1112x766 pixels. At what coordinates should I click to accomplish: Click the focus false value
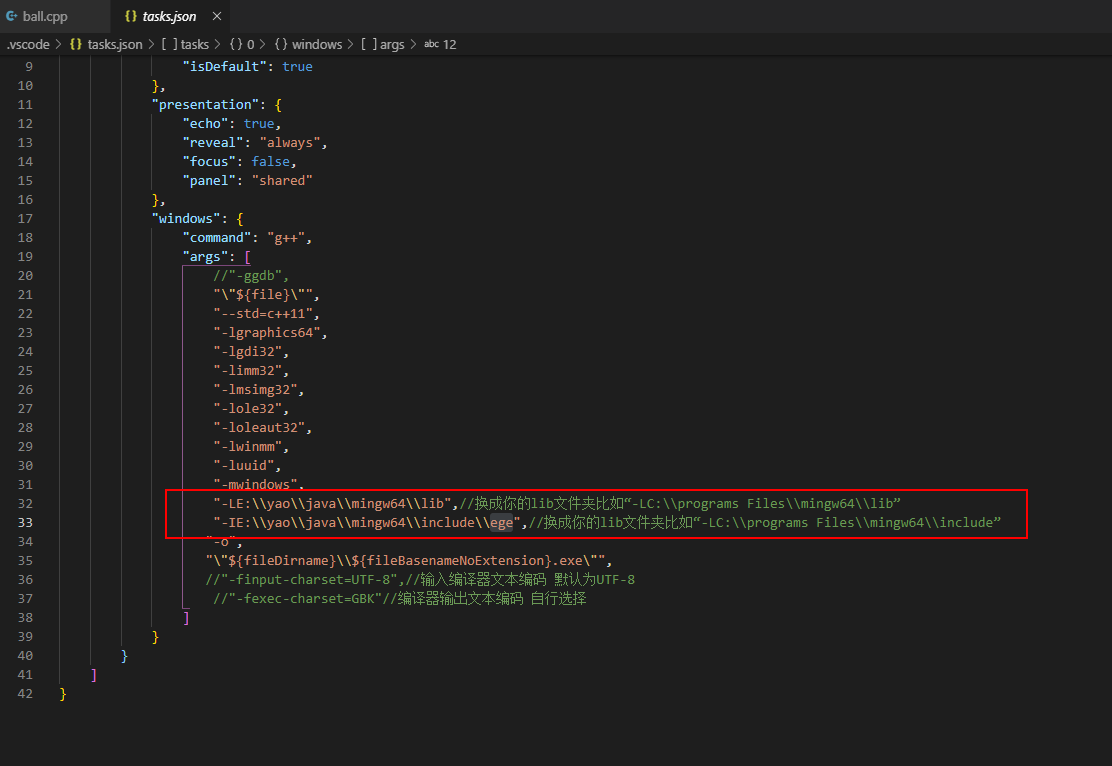[270, 161]
